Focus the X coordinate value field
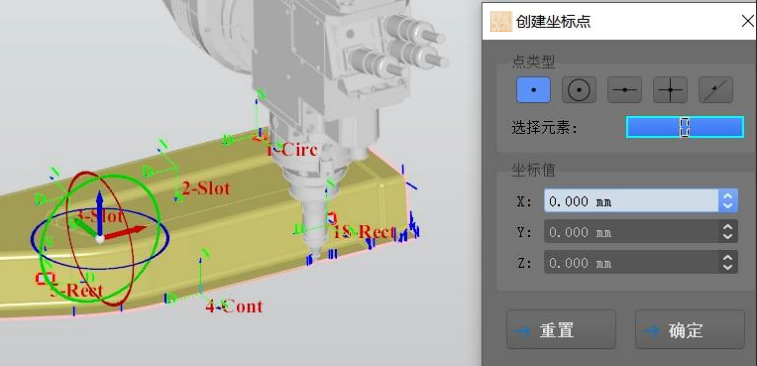This screenshot has width=757, height=366. tap(631, 200)
